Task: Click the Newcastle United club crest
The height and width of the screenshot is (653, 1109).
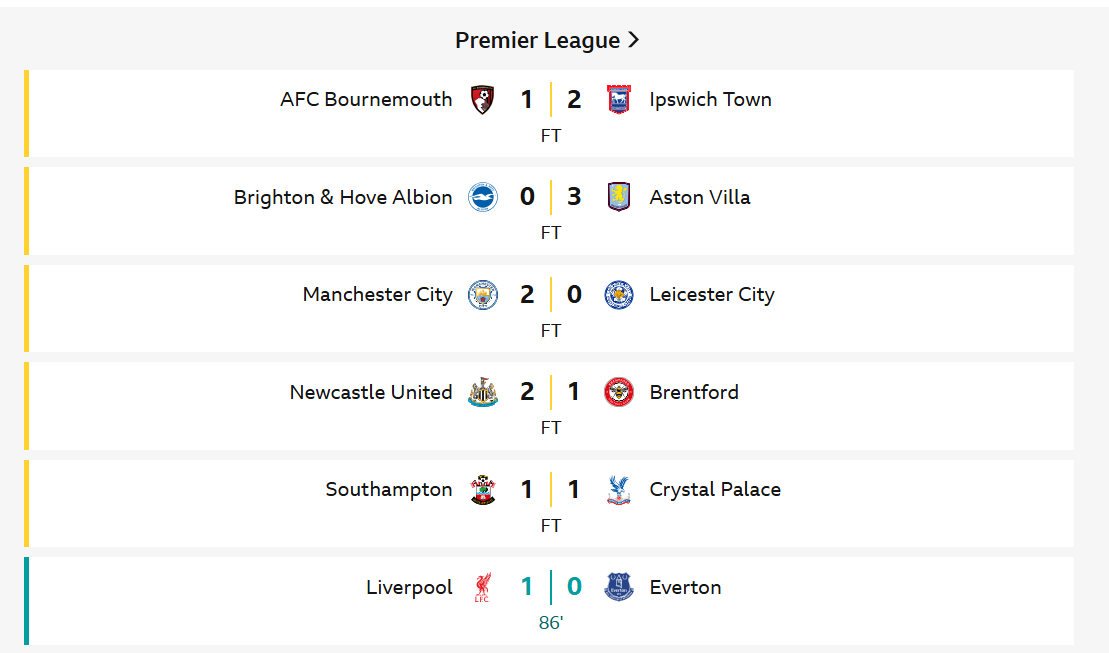Action: click(x=483, y=392)
